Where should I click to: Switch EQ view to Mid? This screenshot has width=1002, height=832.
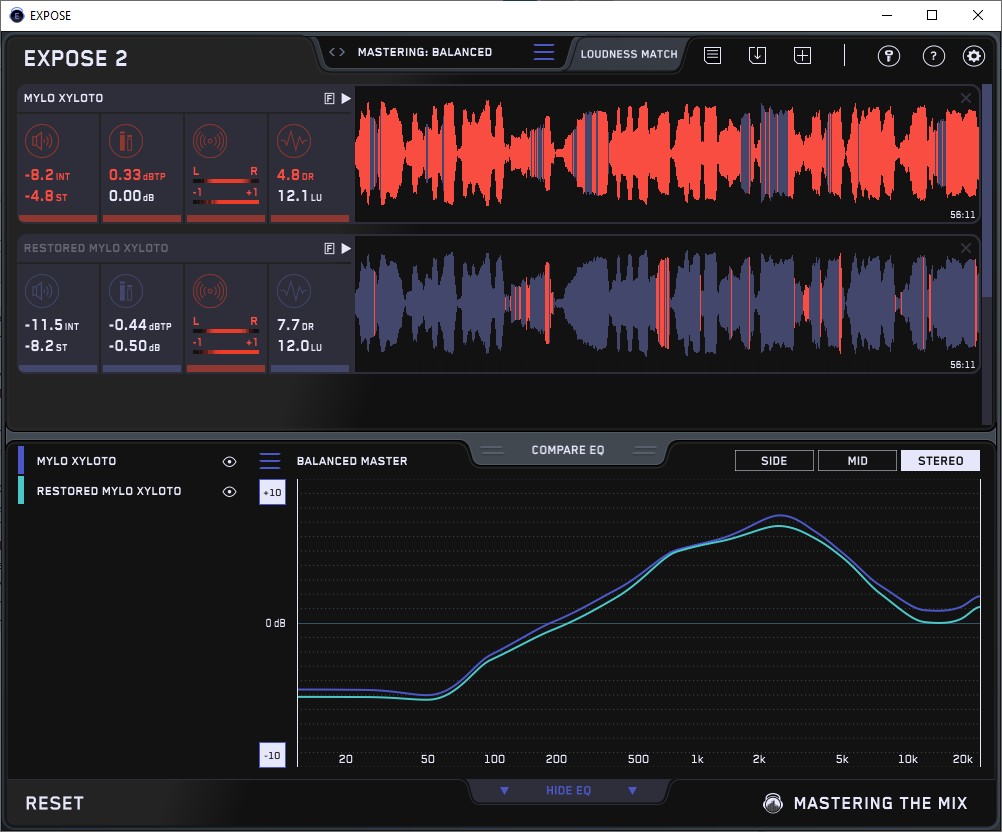(857, 461)
